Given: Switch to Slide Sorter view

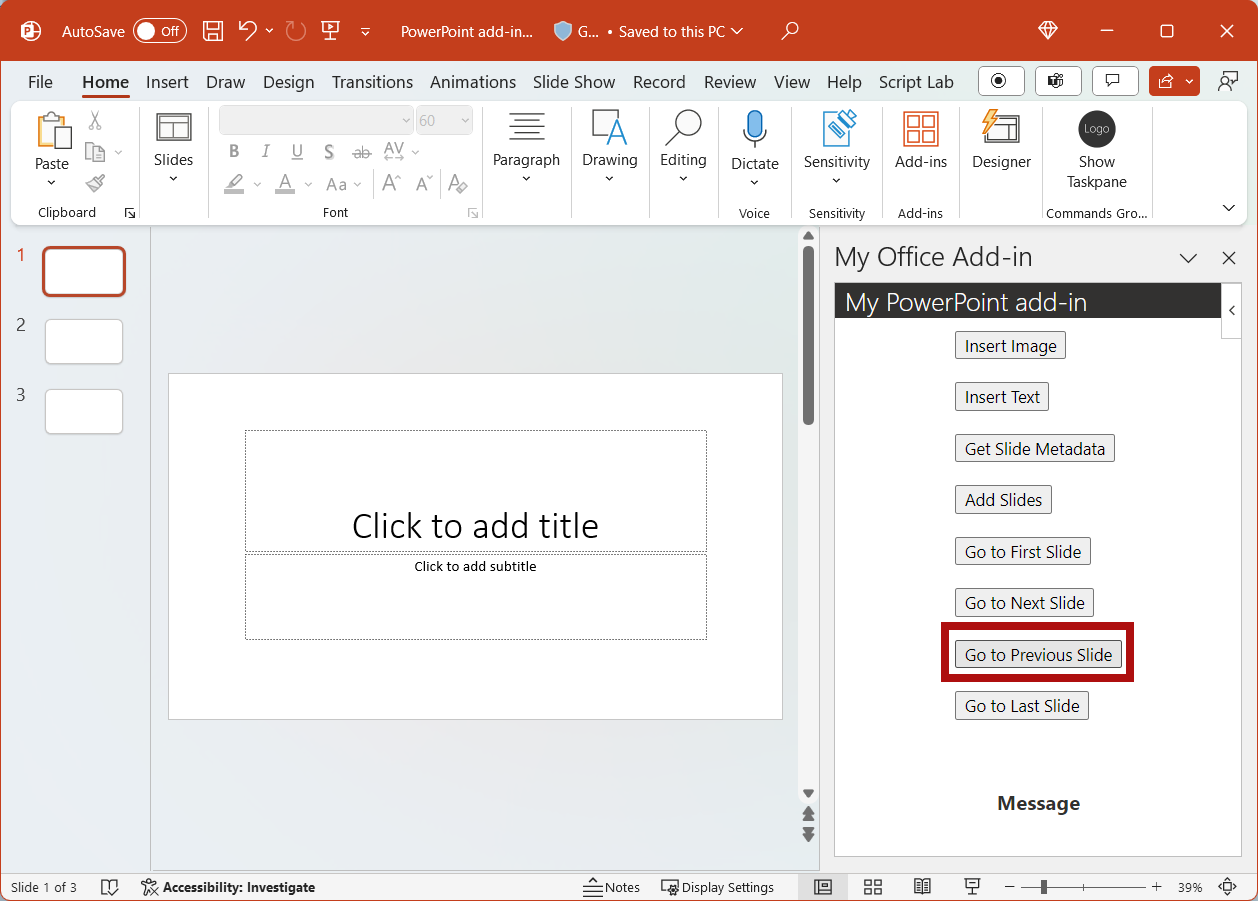Looking at the screenshot, I should point(873,887).
